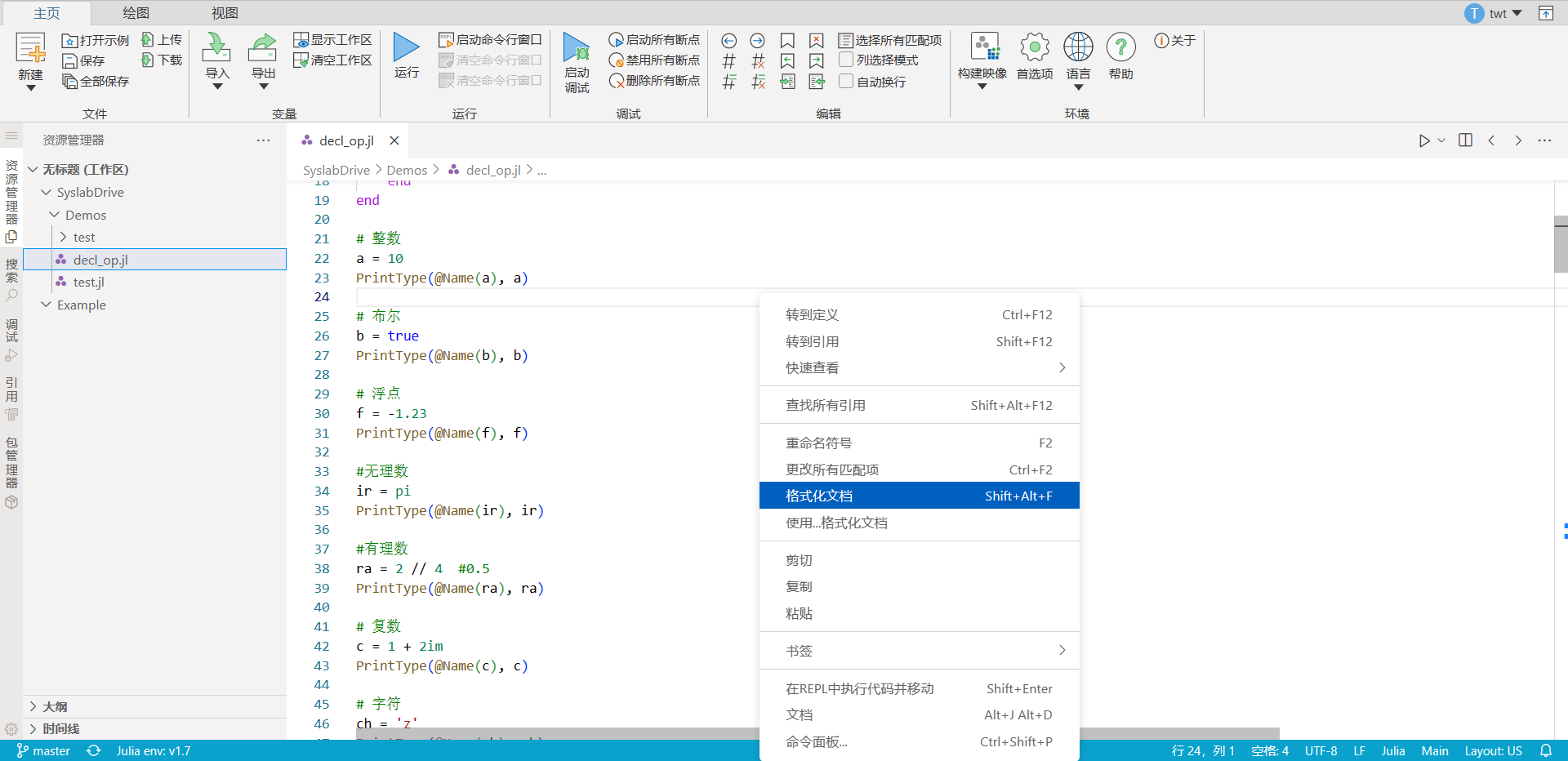Choose Go to Definition (转到定义) in context menu
1568x761 pixels.
tap(919, 314)
